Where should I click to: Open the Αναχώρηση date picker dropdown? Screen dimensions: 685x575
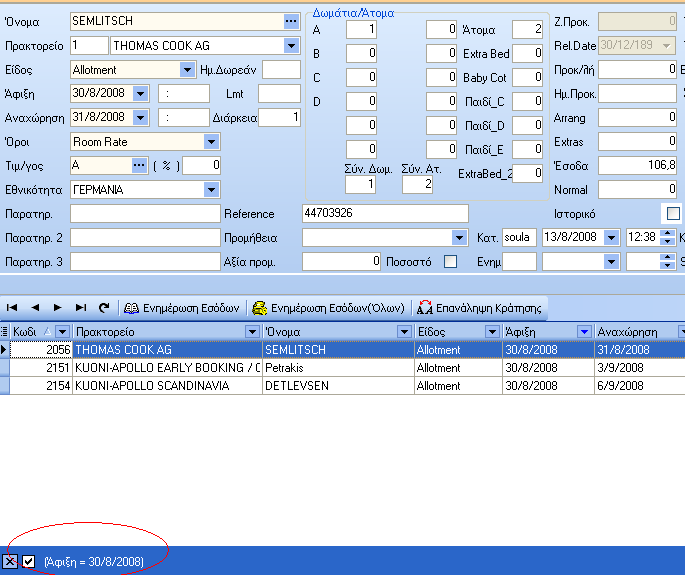pos(141,118)
